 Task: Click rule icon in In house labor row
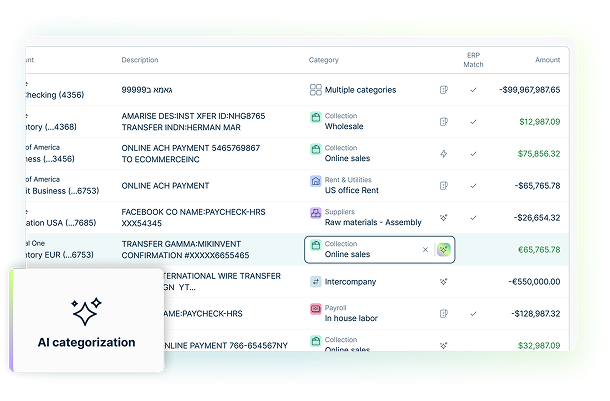(443, 313)
